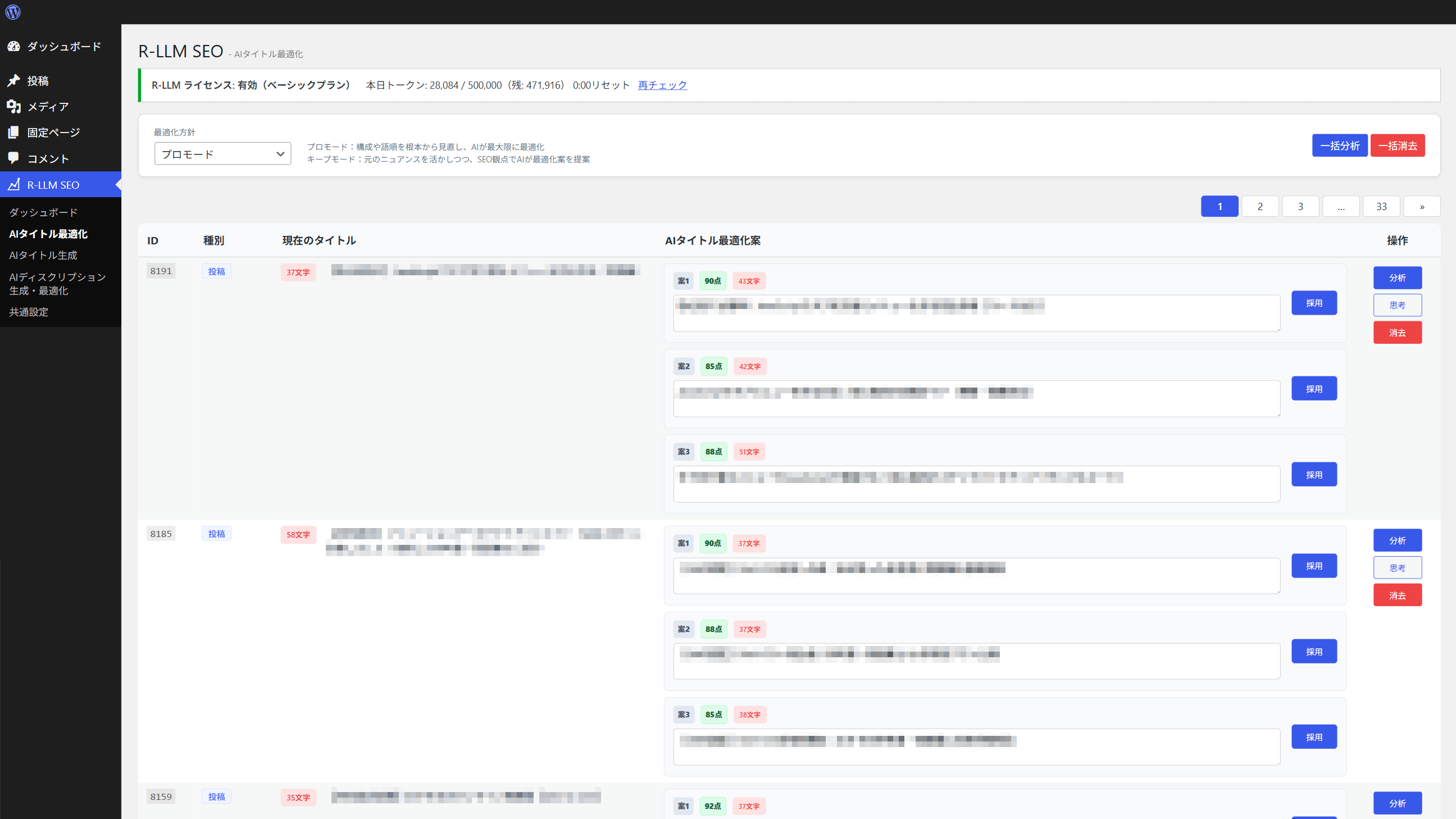Viewport: 1456px width, 819px height.
Task: Click the 58文字 current-title badge for 8185
Action: [298, 535]
